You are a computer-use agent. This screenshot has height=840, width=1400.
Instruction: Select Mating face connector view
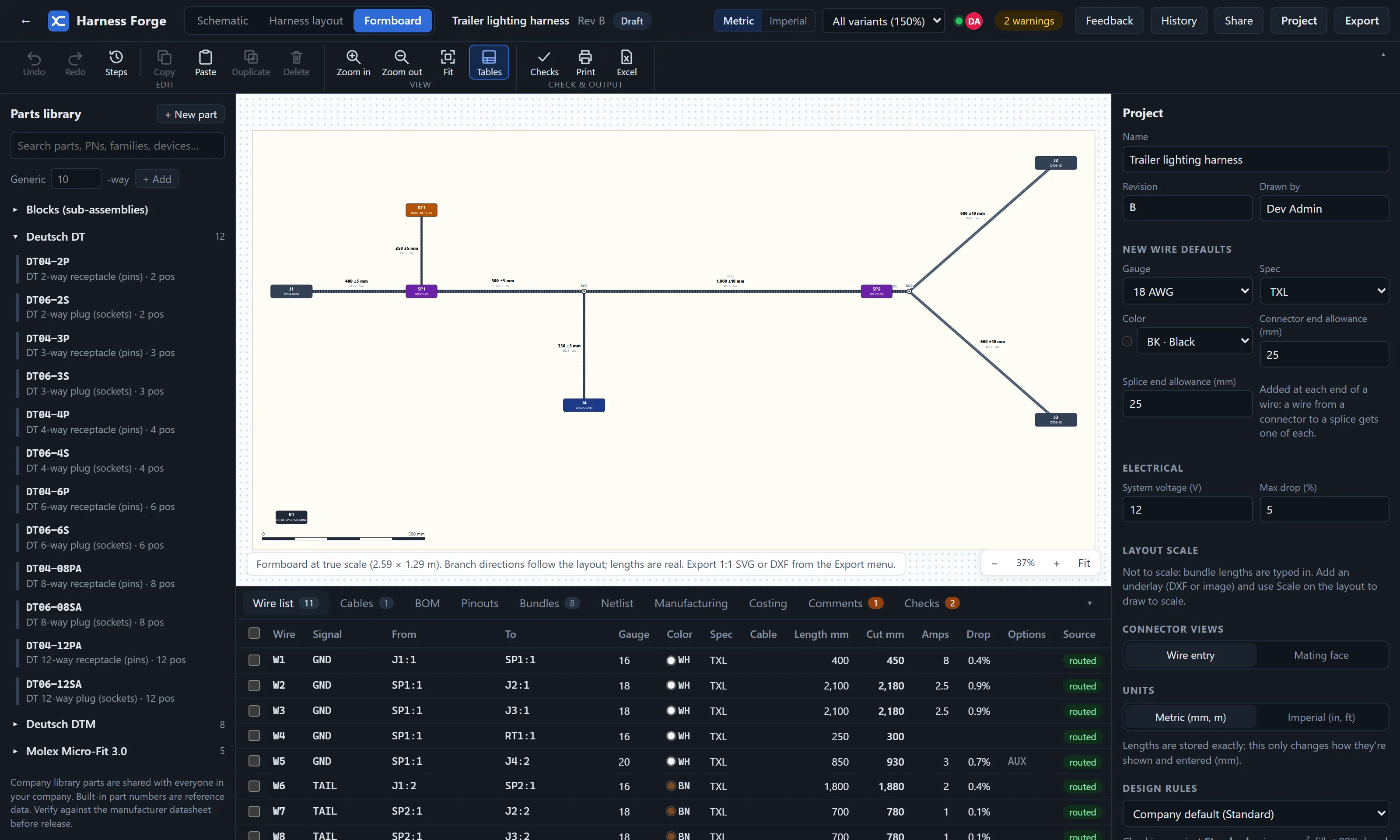pos(1321,655)
